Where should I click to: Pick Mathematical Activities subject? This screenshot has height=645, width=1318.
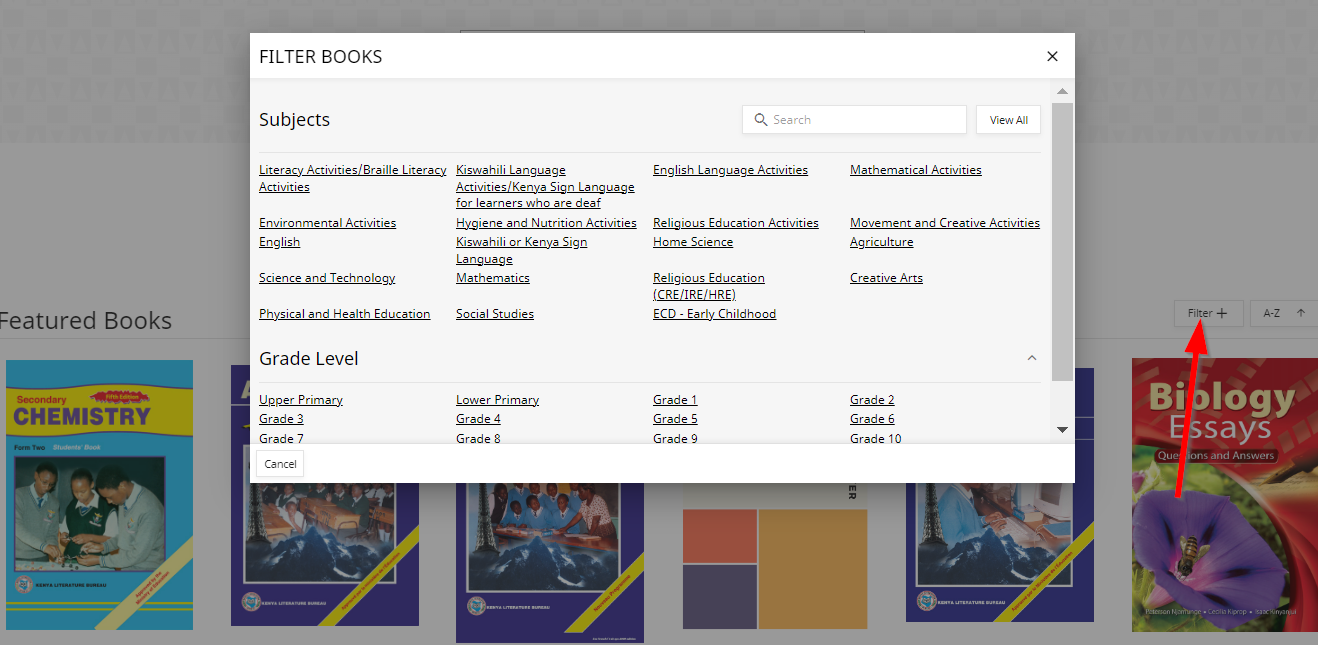pos(916,170)
